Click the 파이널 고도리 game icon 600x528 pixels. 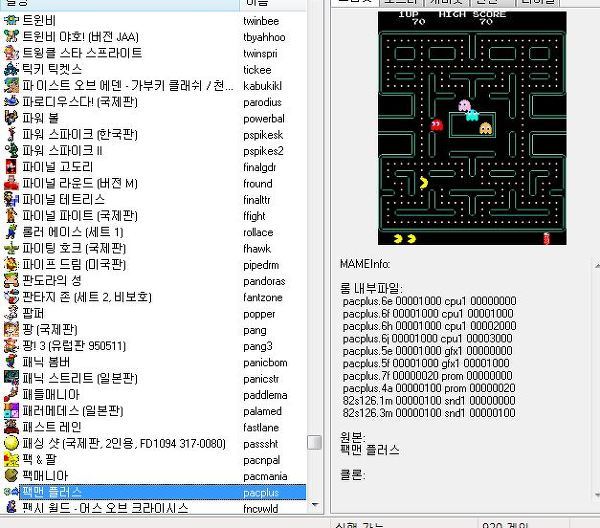point(11,166)
